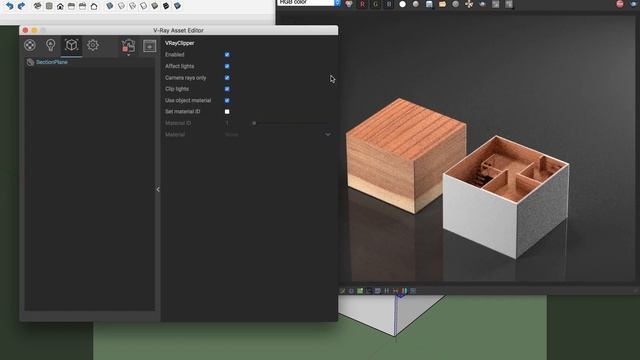Switch to monochrome mode gray circle icon
Screen dimensions: 640x360
click(416, 4)
